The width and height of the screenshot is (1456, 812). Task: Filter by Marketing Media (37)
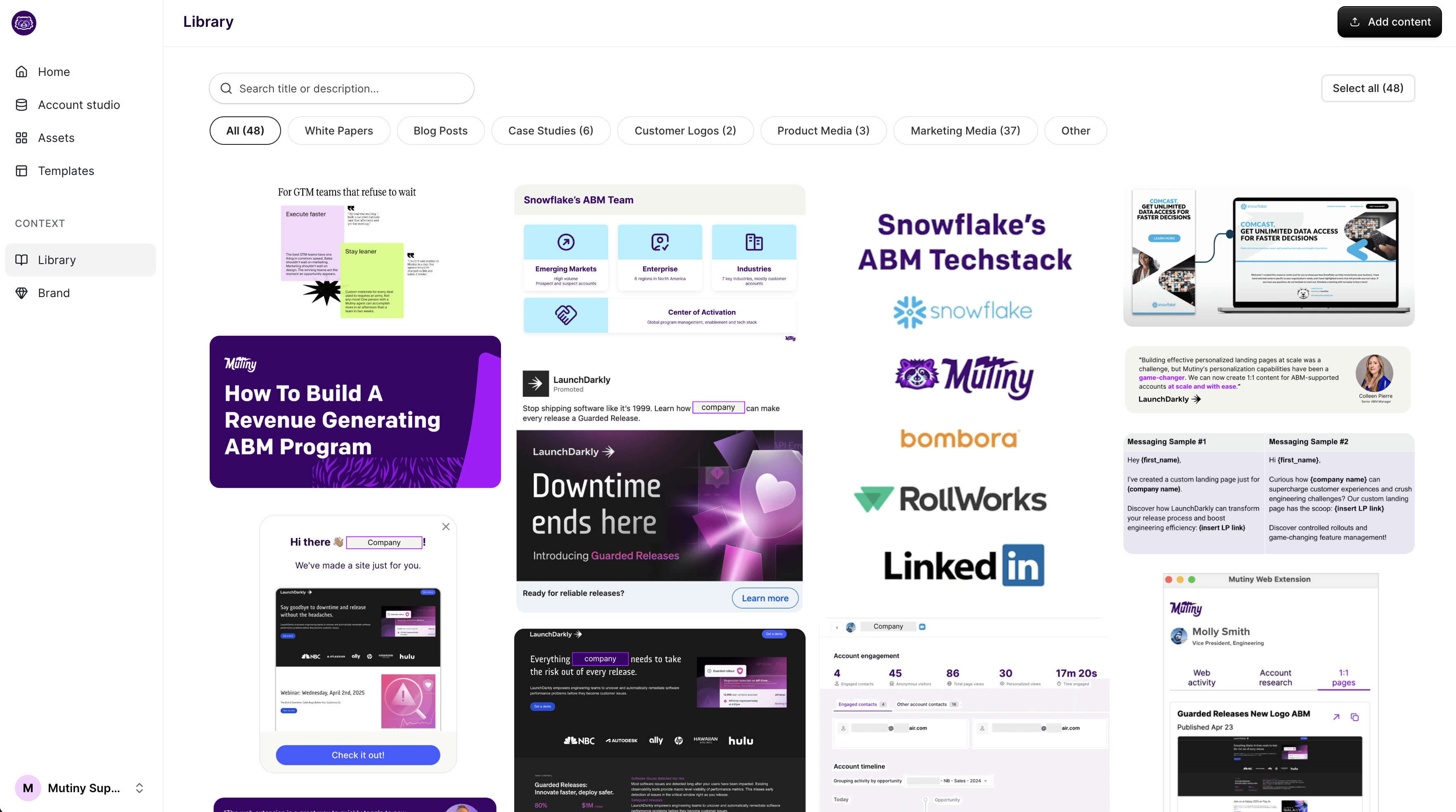(x=965, y=130)
